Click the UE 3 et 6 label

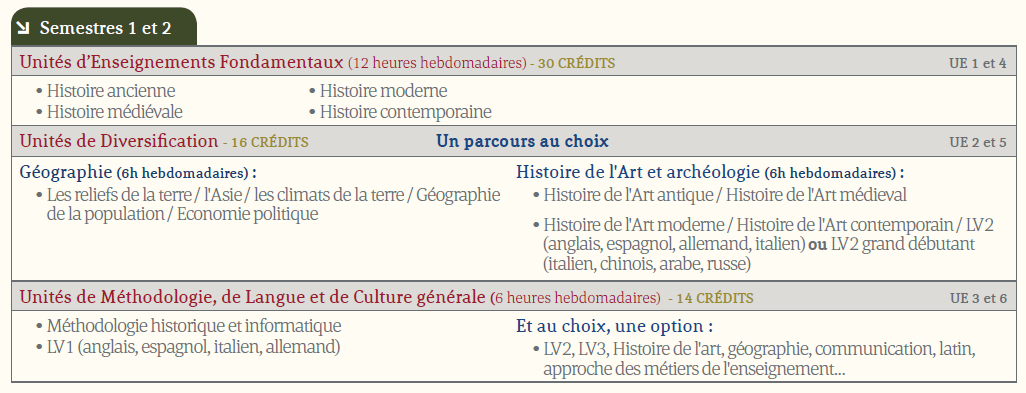coord(978,298)
